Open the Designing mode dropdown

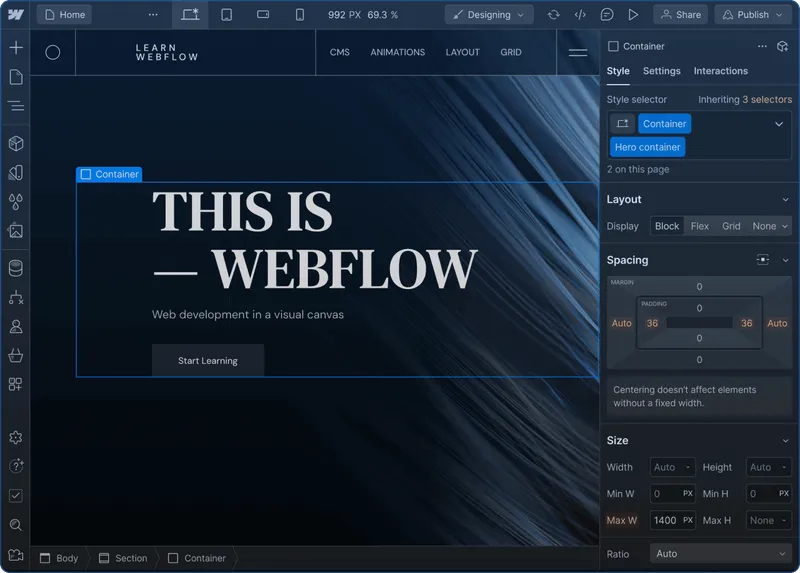(x=489, y=15)
